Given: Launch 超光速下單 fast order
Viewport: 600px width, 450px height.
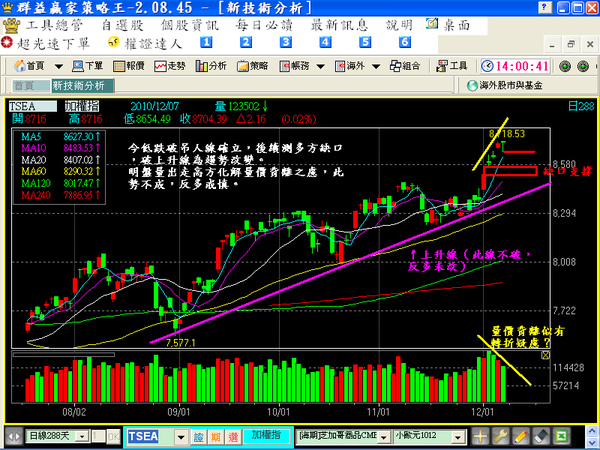Looking at the screenshot, I should [x=46, y=43].
